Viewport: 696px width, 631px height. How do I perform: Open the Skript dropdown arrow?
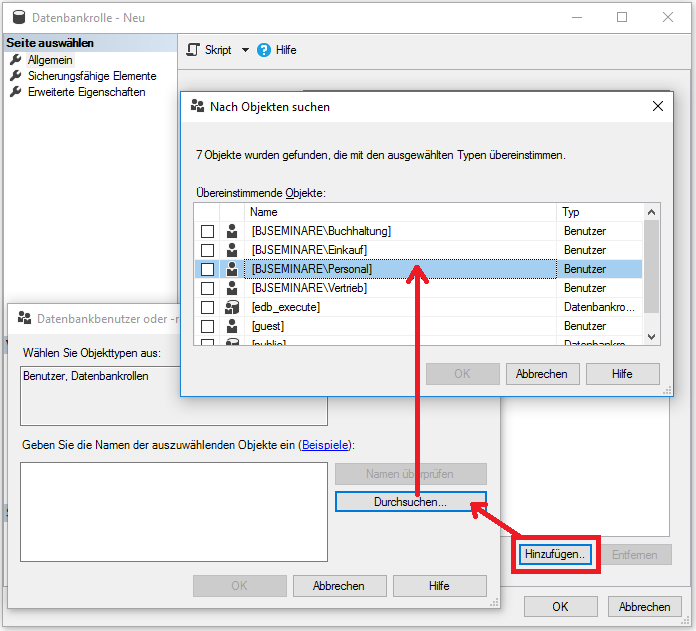(x=245, y=50)
